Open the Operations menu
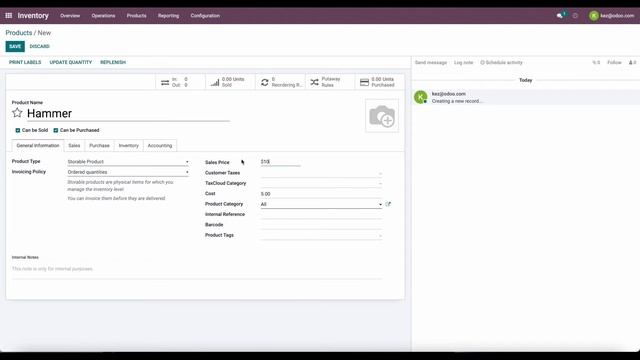This screenshot has height=360, width=640. pyautogui.click(x=103, y=16)
